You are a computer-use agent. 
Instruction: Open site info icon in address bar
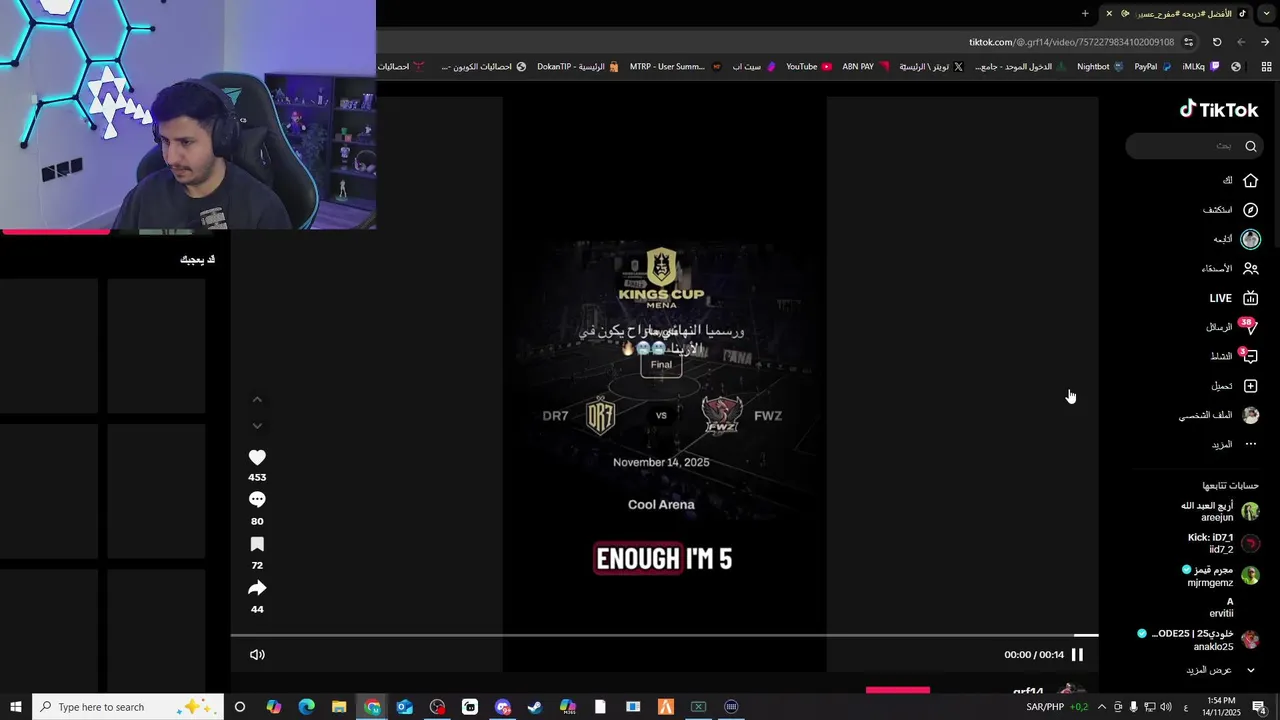(1188, 42)
